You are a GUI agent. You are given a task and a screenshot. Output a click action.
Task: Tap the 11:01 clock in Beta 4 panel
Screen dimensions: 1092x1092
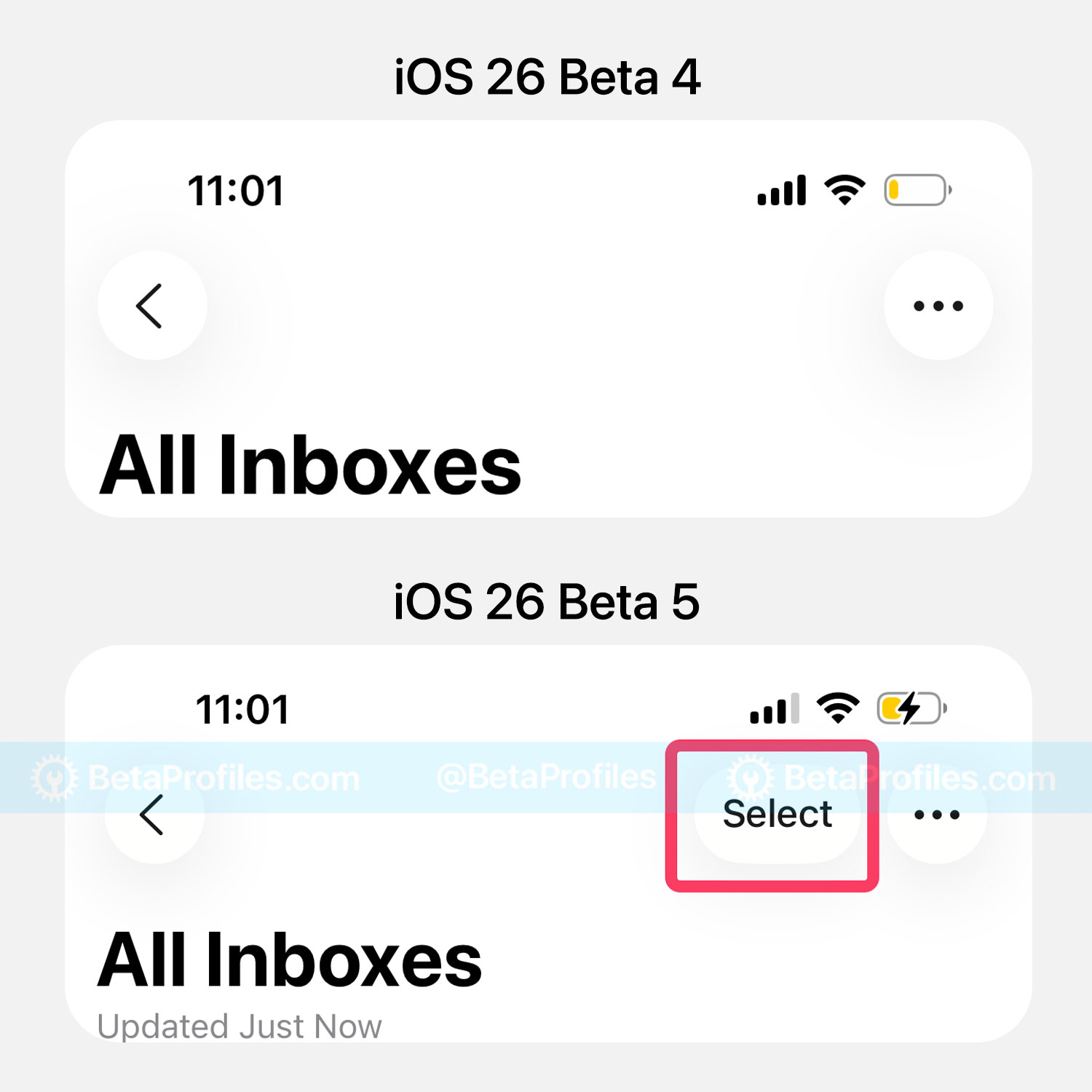coord(235,191)
